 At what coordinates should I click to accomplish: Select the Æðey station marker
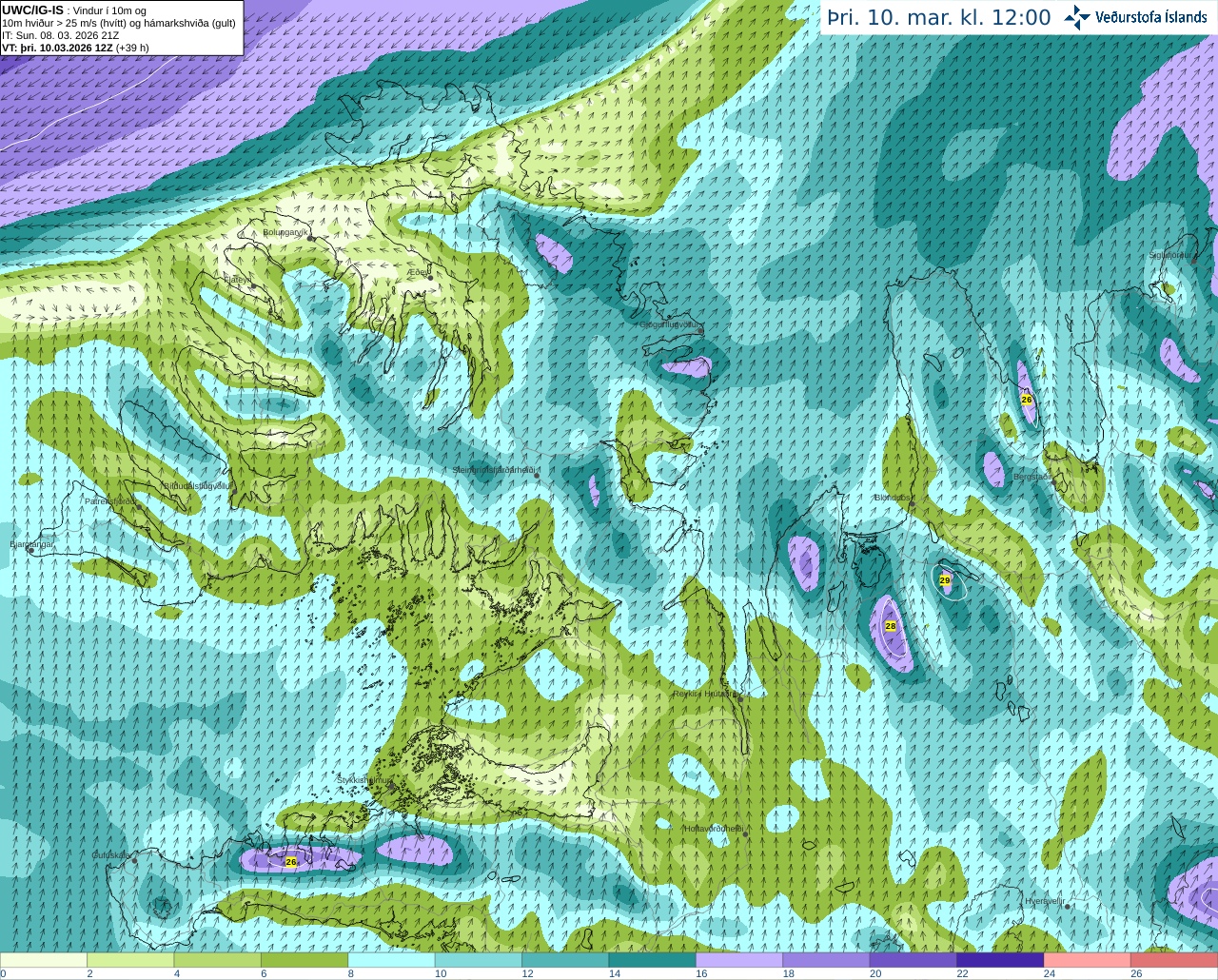[x=431, y=278]
